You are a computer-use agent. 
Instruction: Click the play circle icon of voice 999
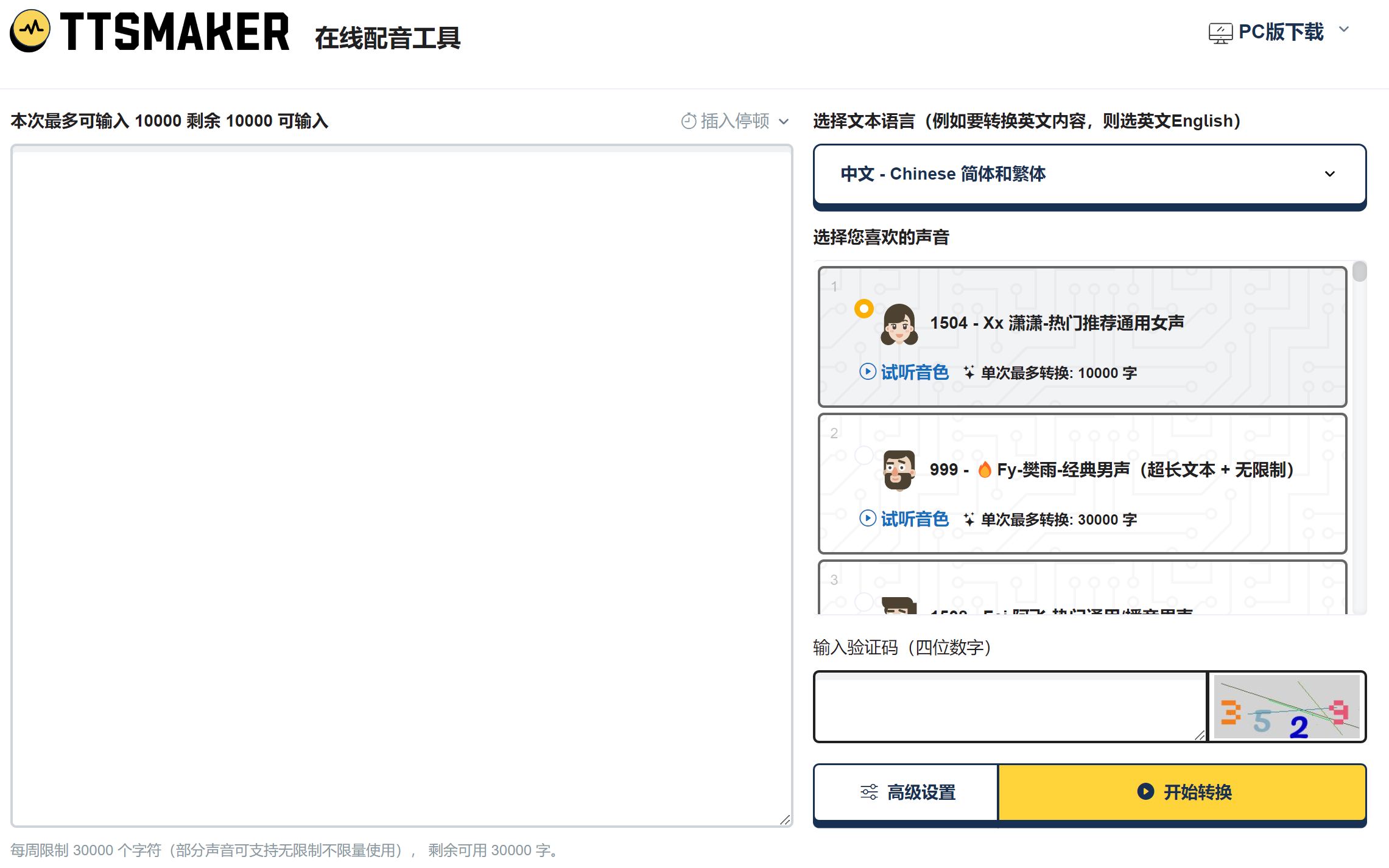tap(868, 518)
